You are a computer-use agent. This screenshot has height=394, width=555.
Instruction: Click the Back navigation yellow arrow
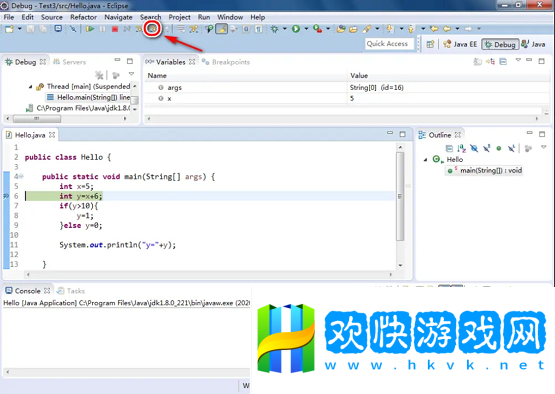[447, 29]
